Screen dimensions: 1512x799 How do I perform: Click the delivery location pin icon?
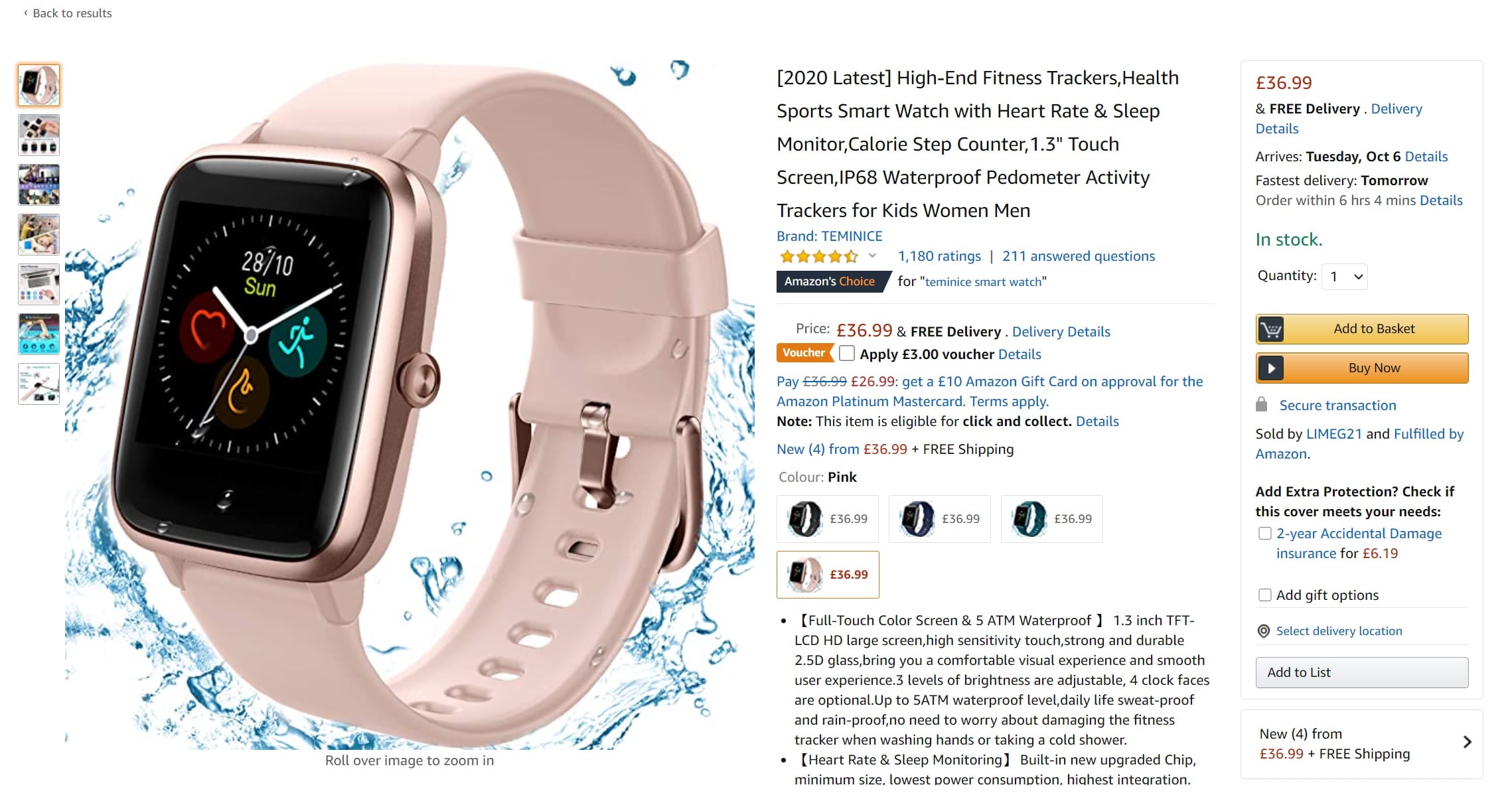tap(1264, 631)
